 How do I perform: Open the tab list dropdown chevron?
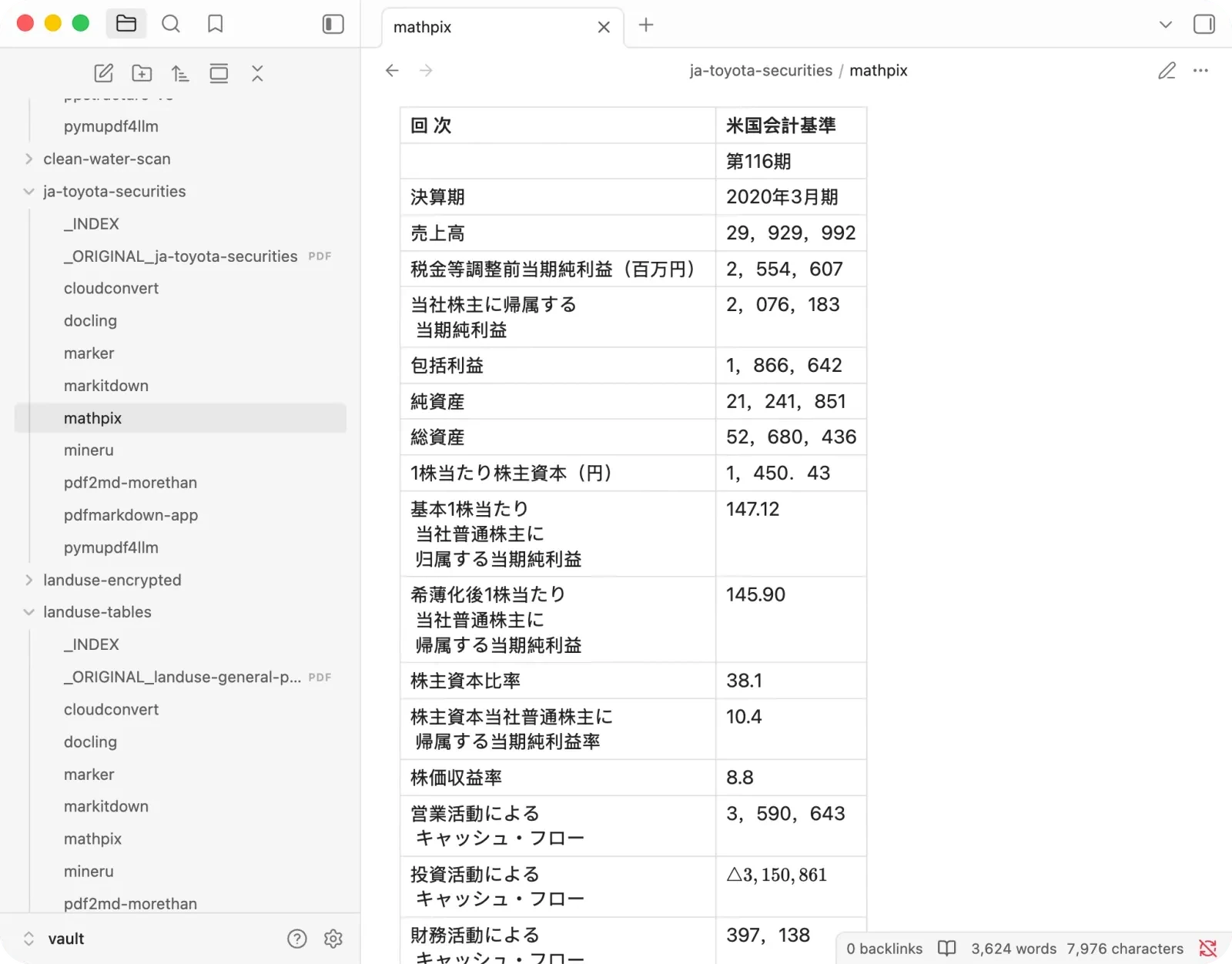click(x=1166, y=25)
